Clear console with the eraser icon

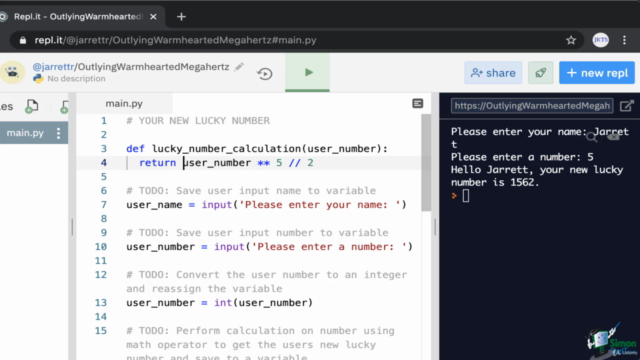click(x=613, y=137)
